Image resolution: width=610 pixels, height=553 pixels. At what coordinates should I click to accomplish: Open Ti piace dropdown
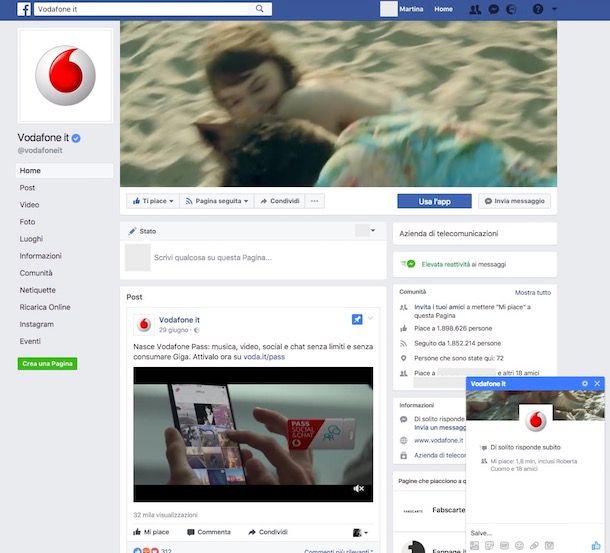(152, 201)
